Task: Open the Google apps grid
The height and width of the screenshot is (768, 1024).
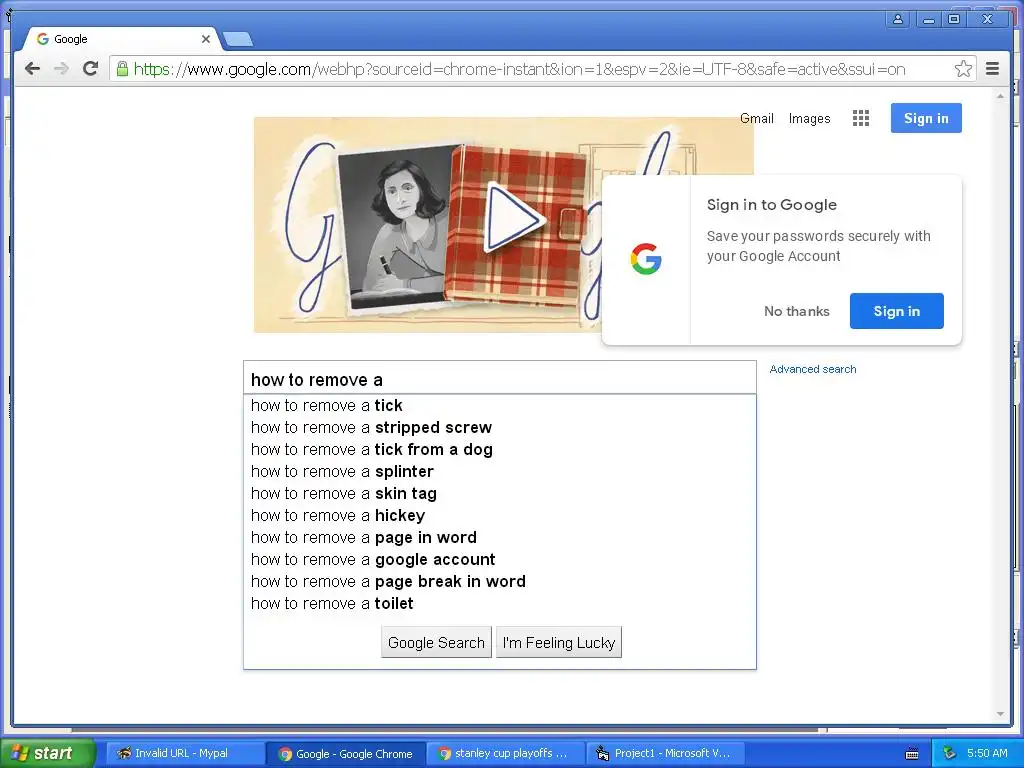Action: pyautogui.click(x=861, y=118)
